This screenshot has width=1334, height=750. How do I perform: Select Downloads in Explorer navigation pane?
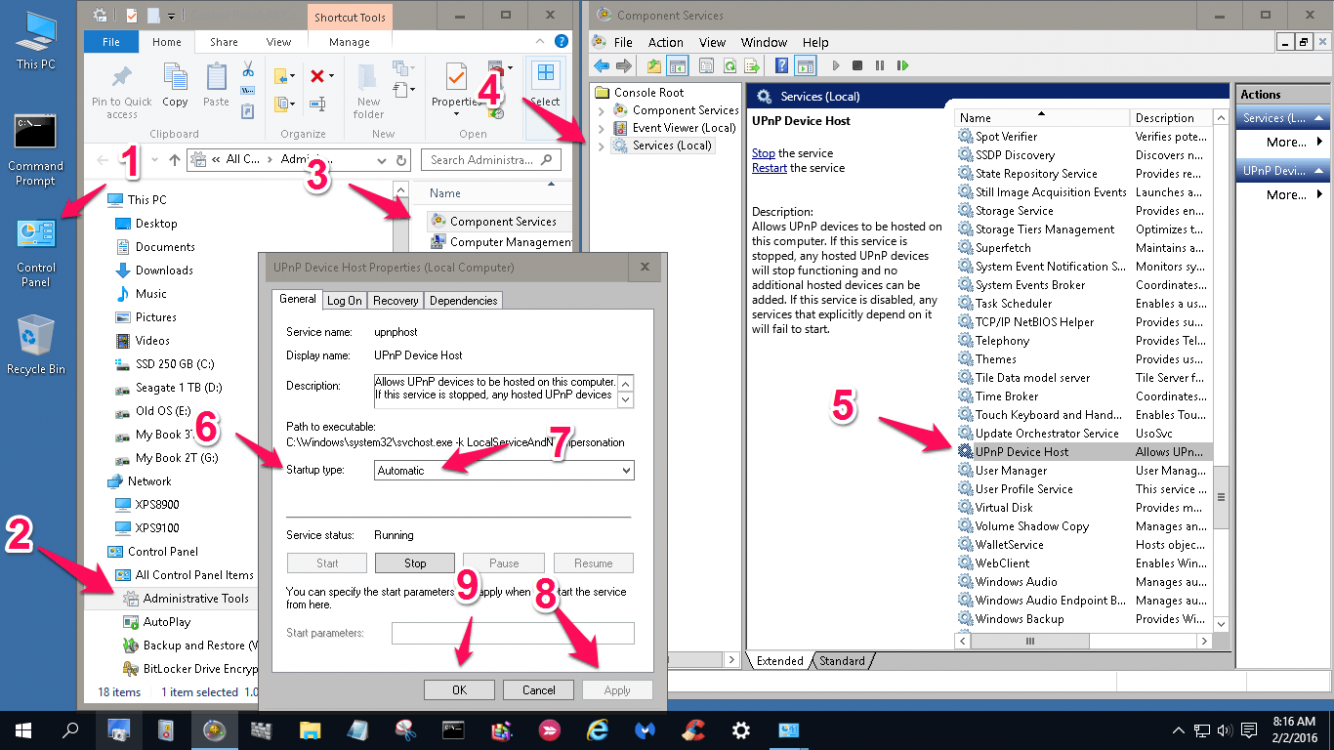pos(164,270)
